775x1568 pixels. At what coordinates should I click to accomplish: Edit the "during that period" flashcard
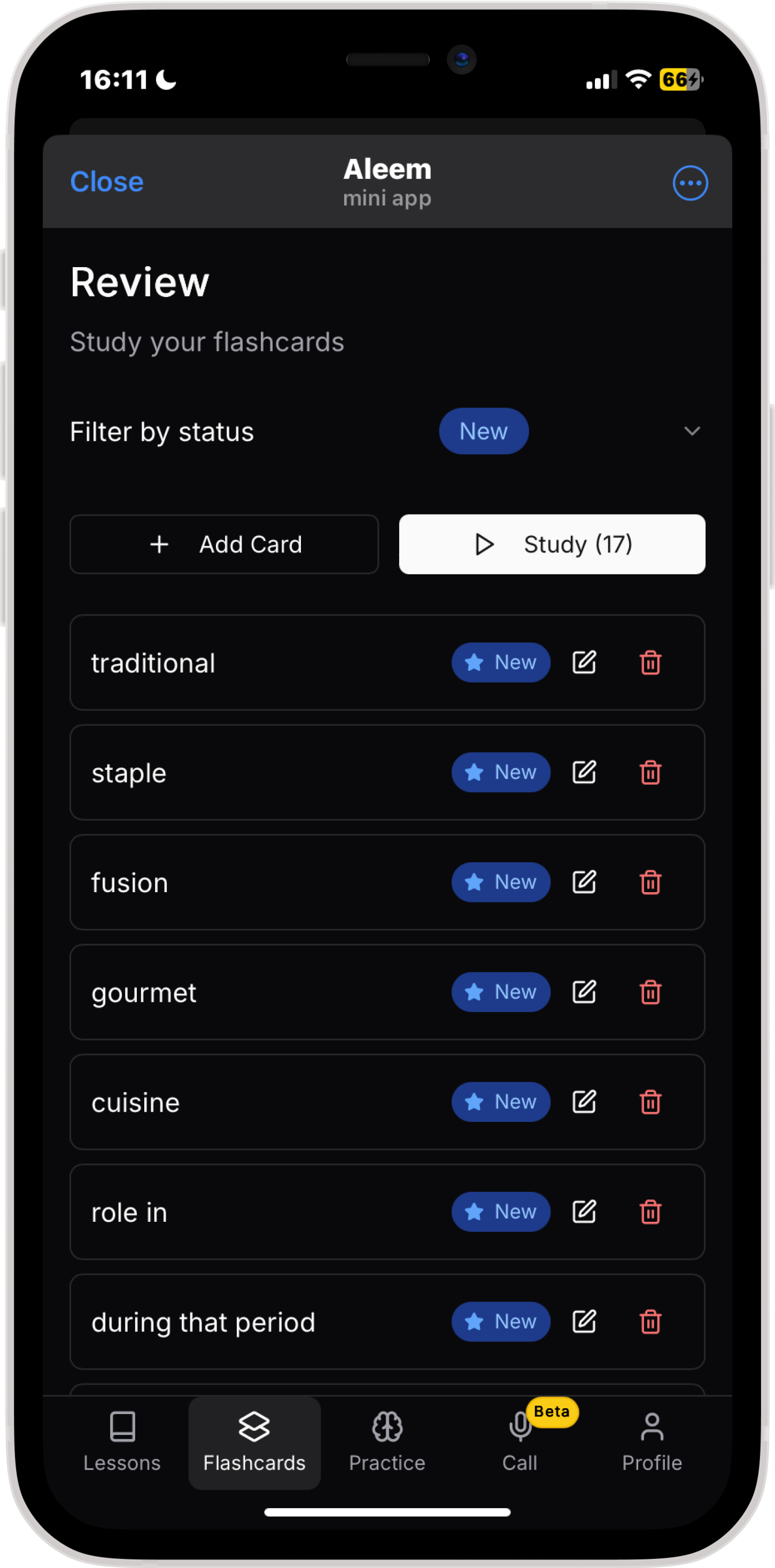[584, 1322]
